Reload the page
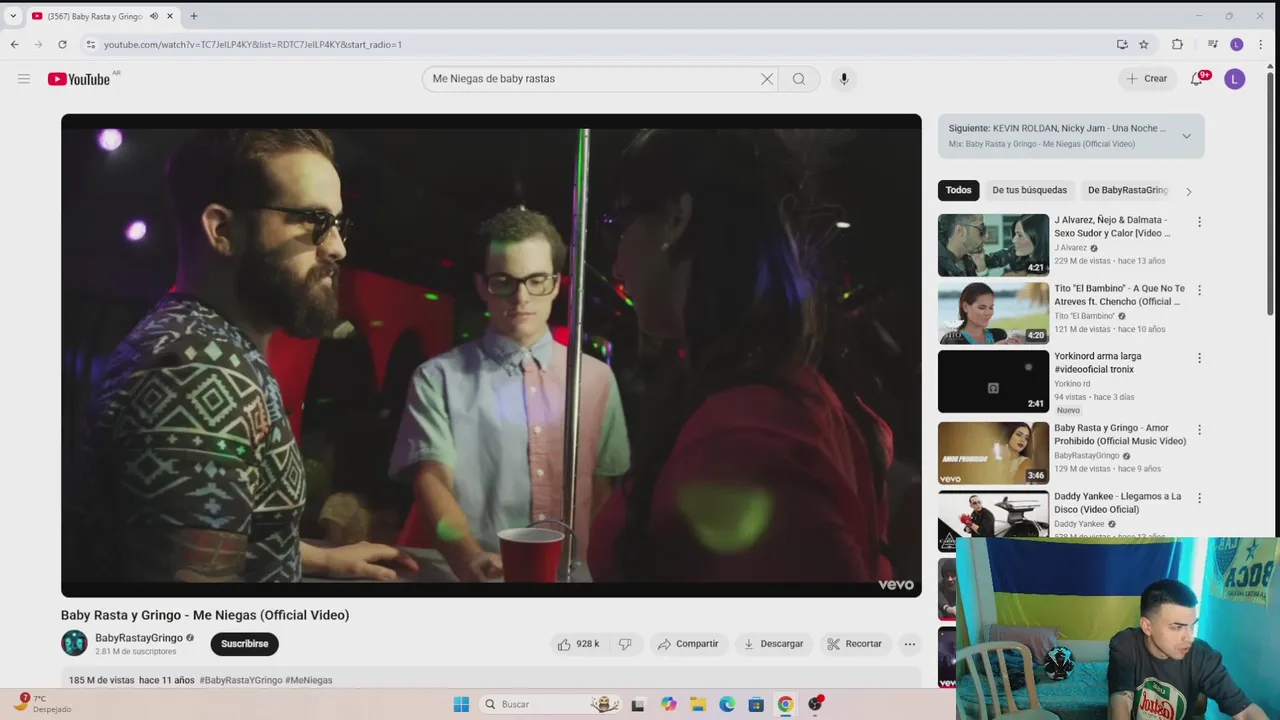This screenshot has height=720, width=1280. (62, 44)
